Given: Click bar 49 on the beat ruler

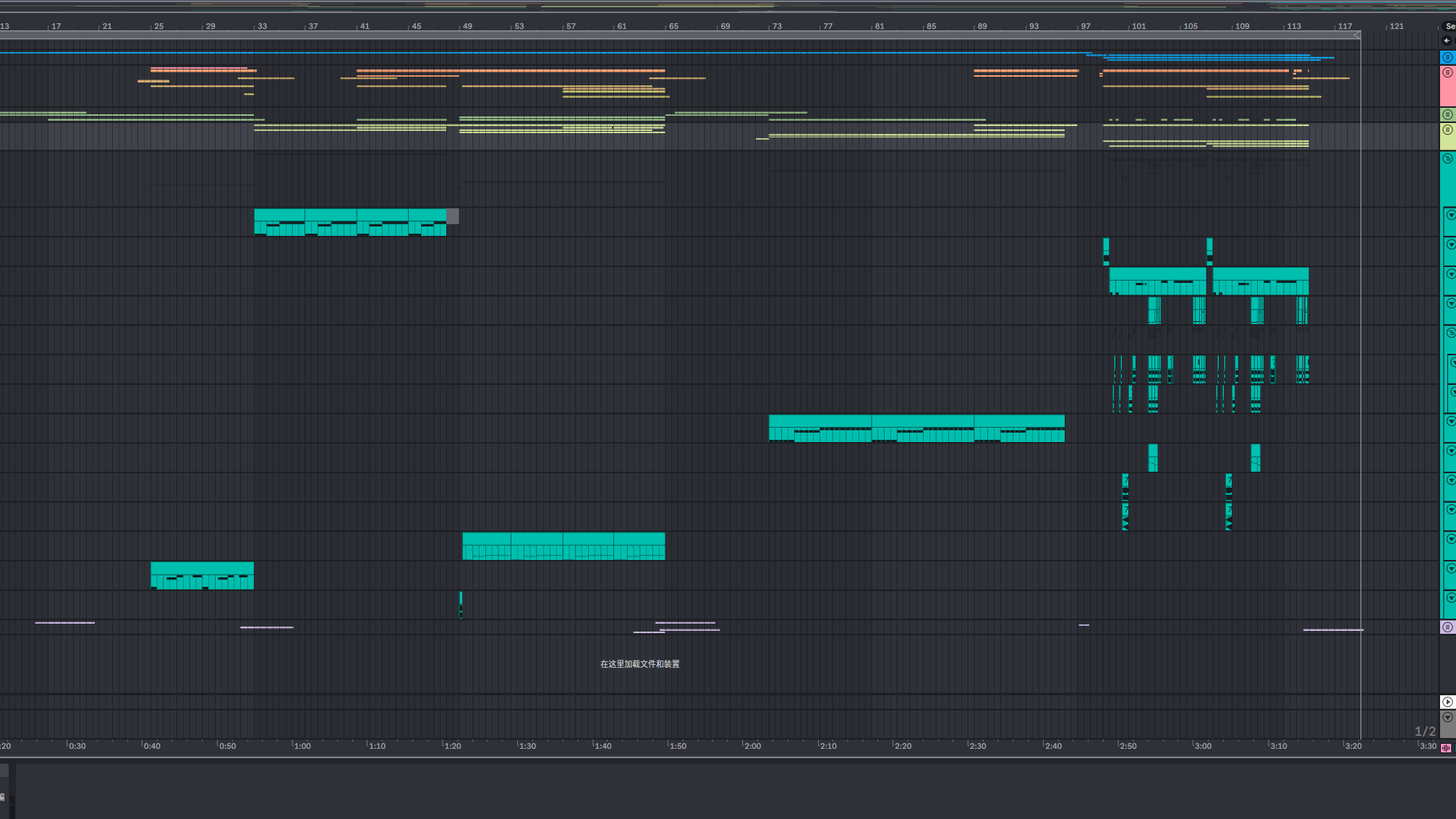Looking at the screenshot, I should (x=467, y=26).
